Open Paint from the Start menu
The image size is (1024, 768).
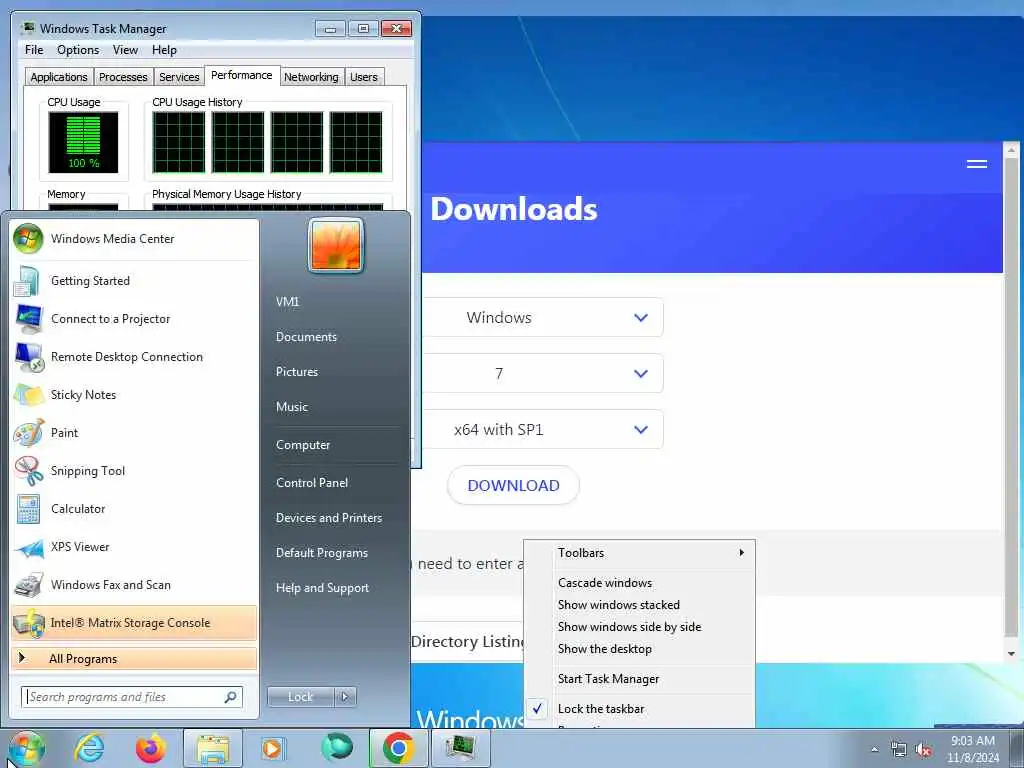coord(134,432)
